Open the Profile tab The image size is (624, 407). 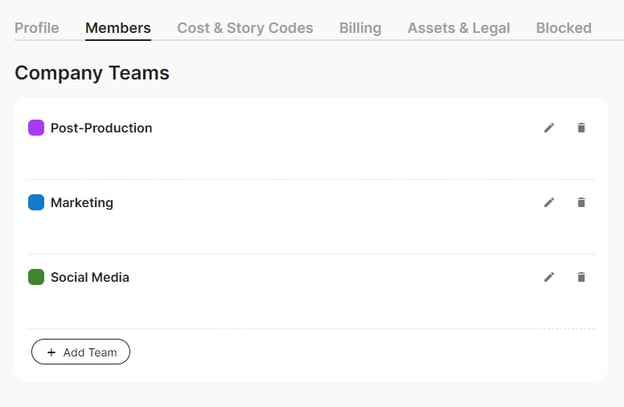click(37, 28)
